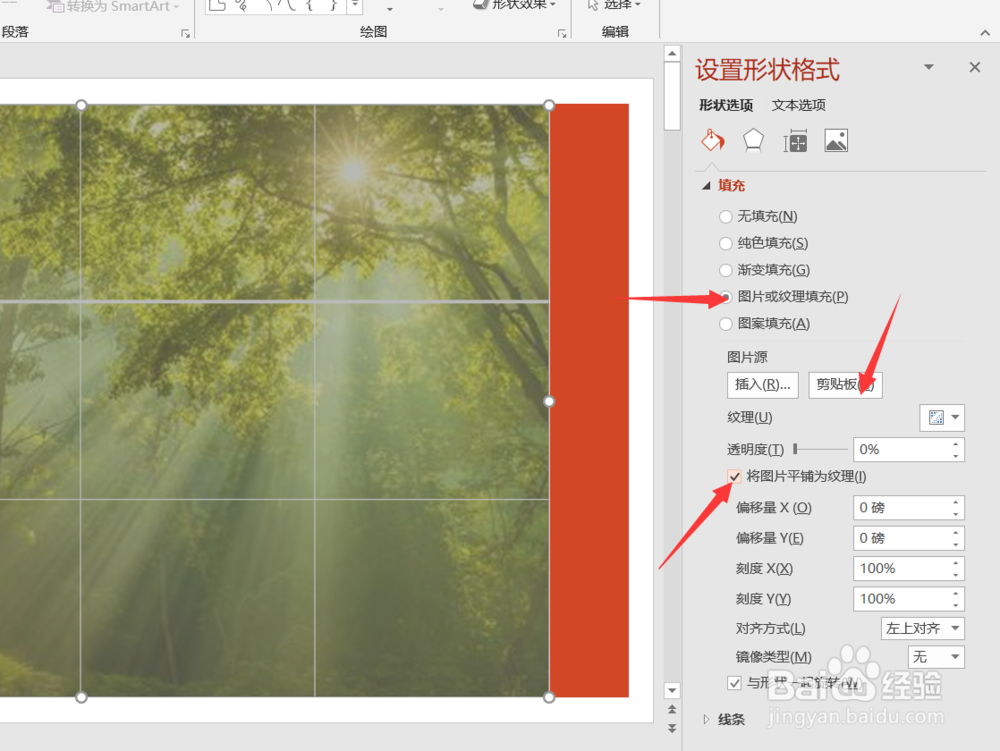The image size is (1000, 751).
Task: Increase 透明度 with the up spinner
Action: (x=955, y=444)
